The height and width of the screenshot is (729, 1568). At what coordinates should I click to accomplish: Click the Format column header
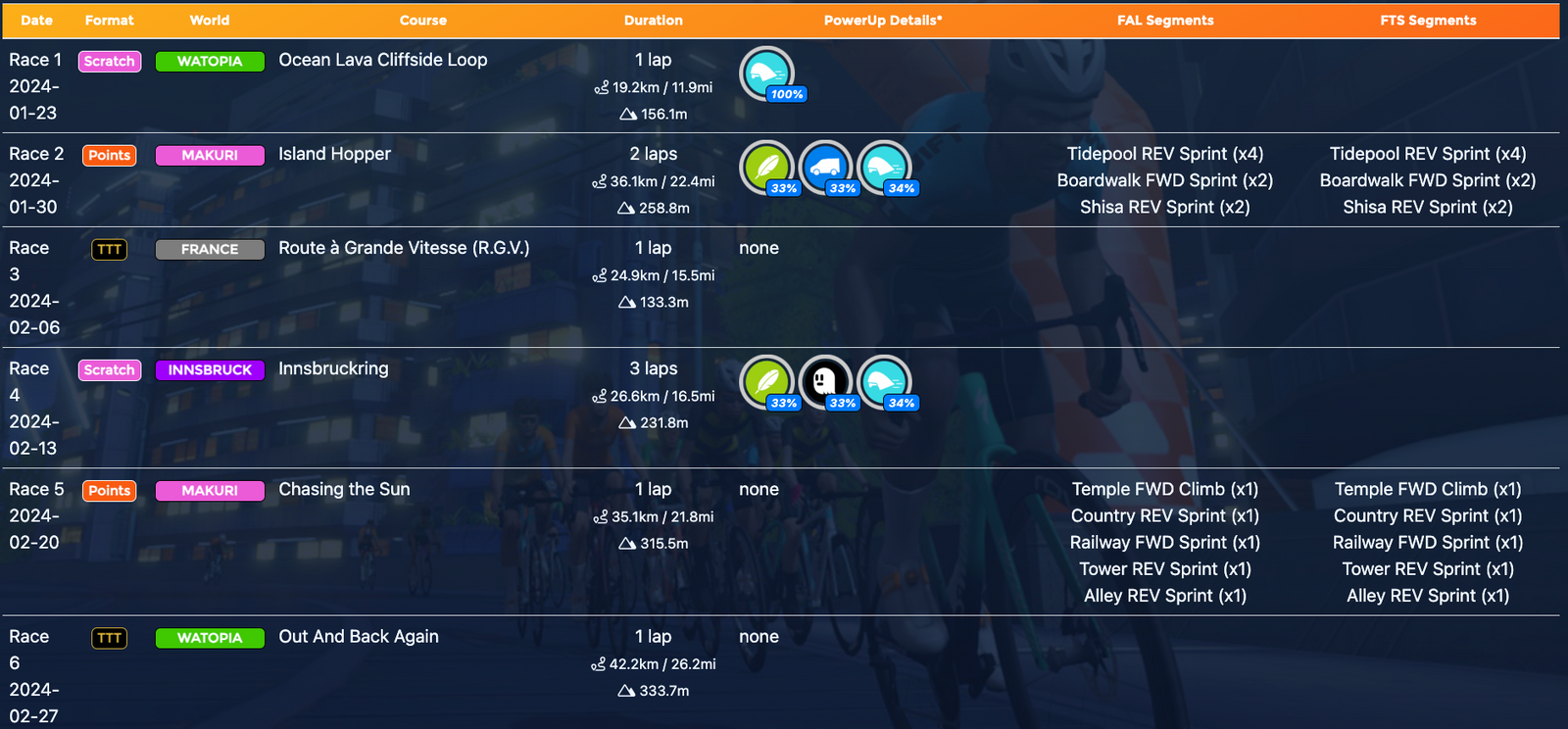point(110,21)
